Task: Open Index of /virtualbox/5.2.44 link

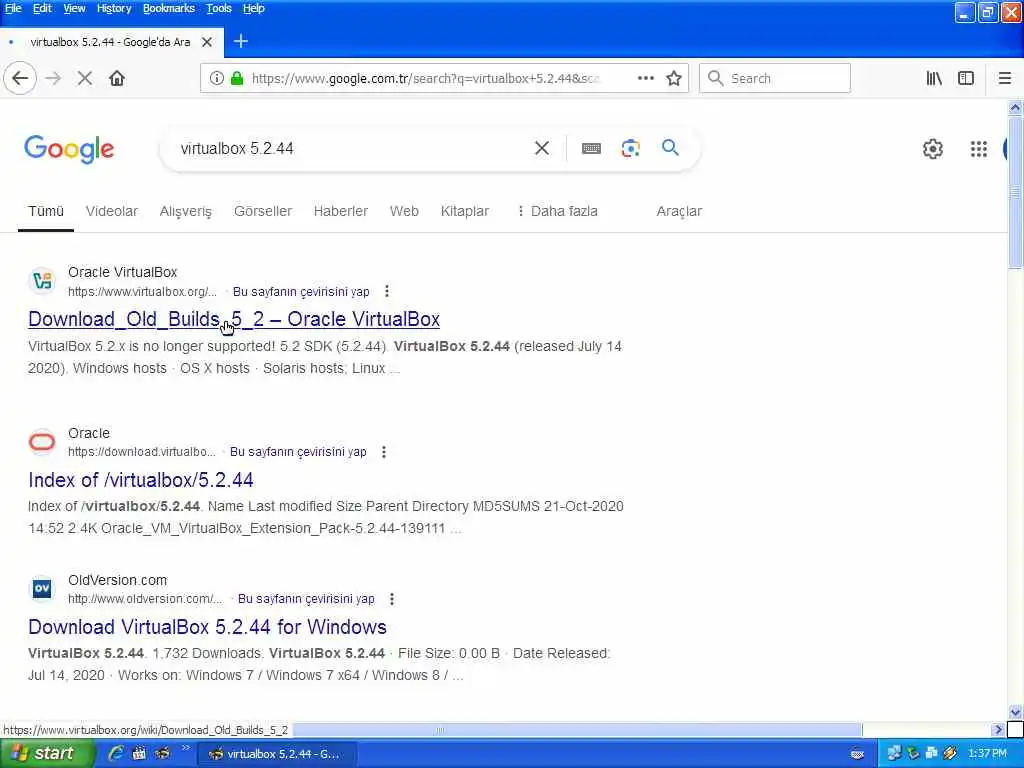Action: point(140,480)
